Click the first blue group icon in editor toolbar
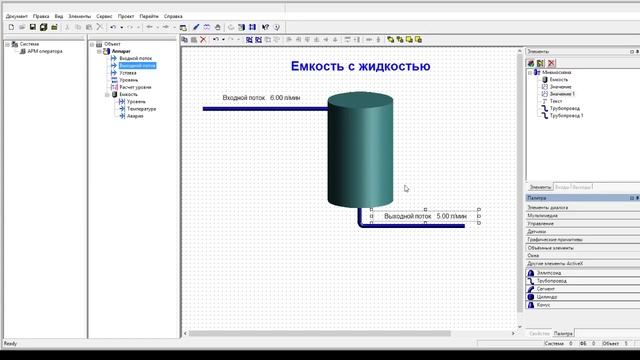This screenshot has width=640, height=360. coord(249,40)
